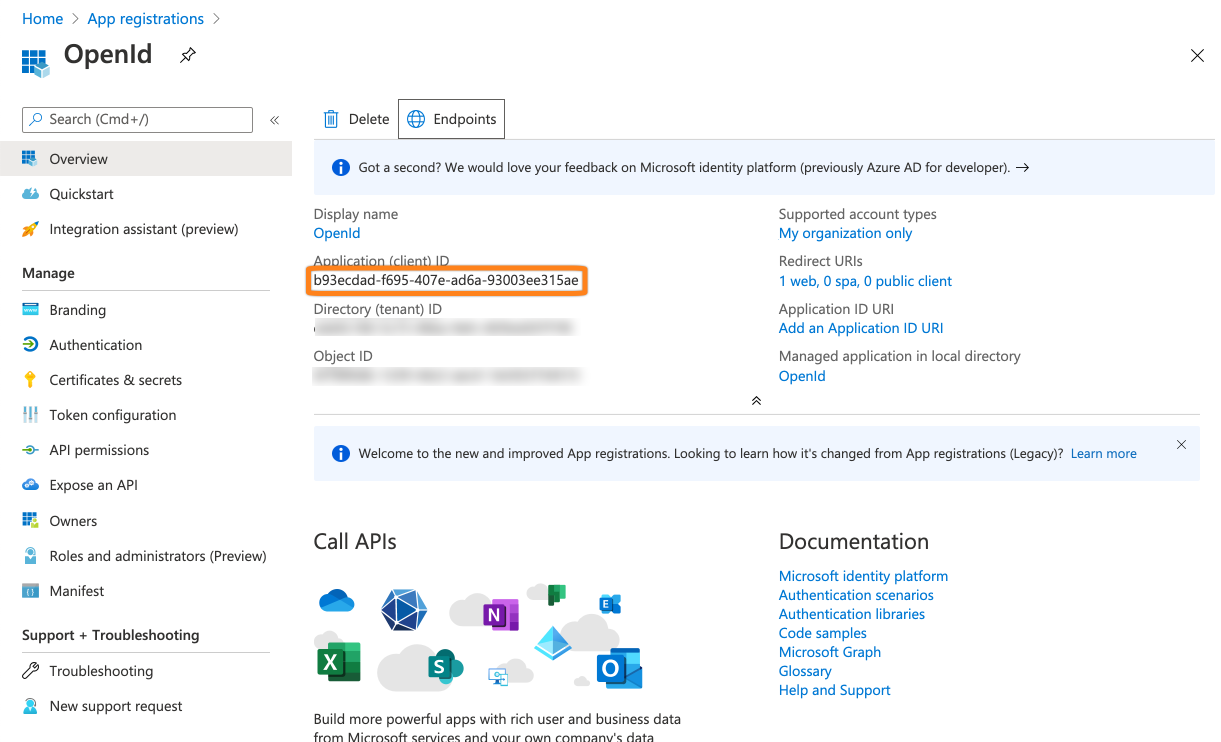Click the Delete trash icon
The height and width of the screenshot is (742, 1221).
pyautogui.click(x=331, y=118)
